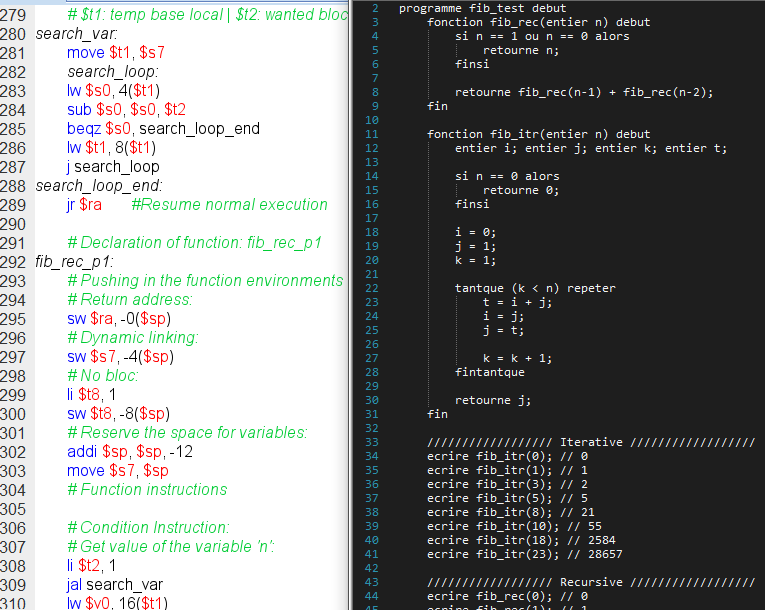Click "# Get value of the variable 'n'" comment
This screenshot has width=765, height=610.
170,548
